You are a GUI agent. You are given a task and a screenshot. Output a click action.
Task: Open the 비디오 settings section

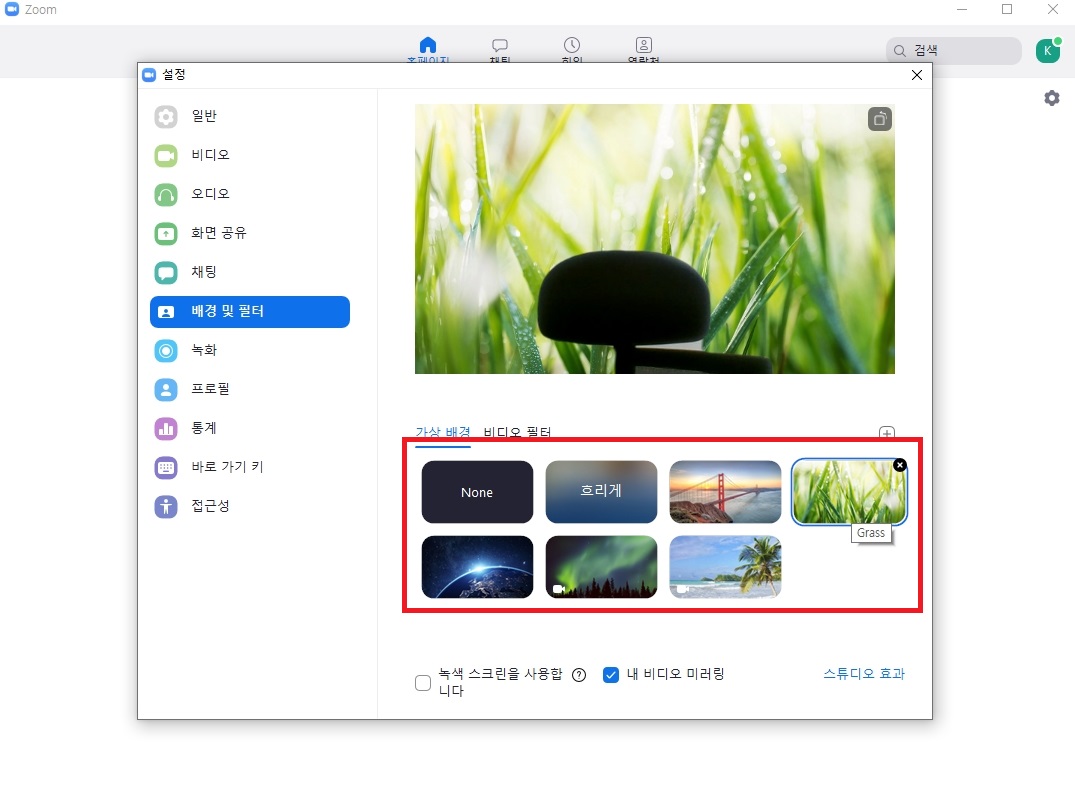(x=250, y=156)
